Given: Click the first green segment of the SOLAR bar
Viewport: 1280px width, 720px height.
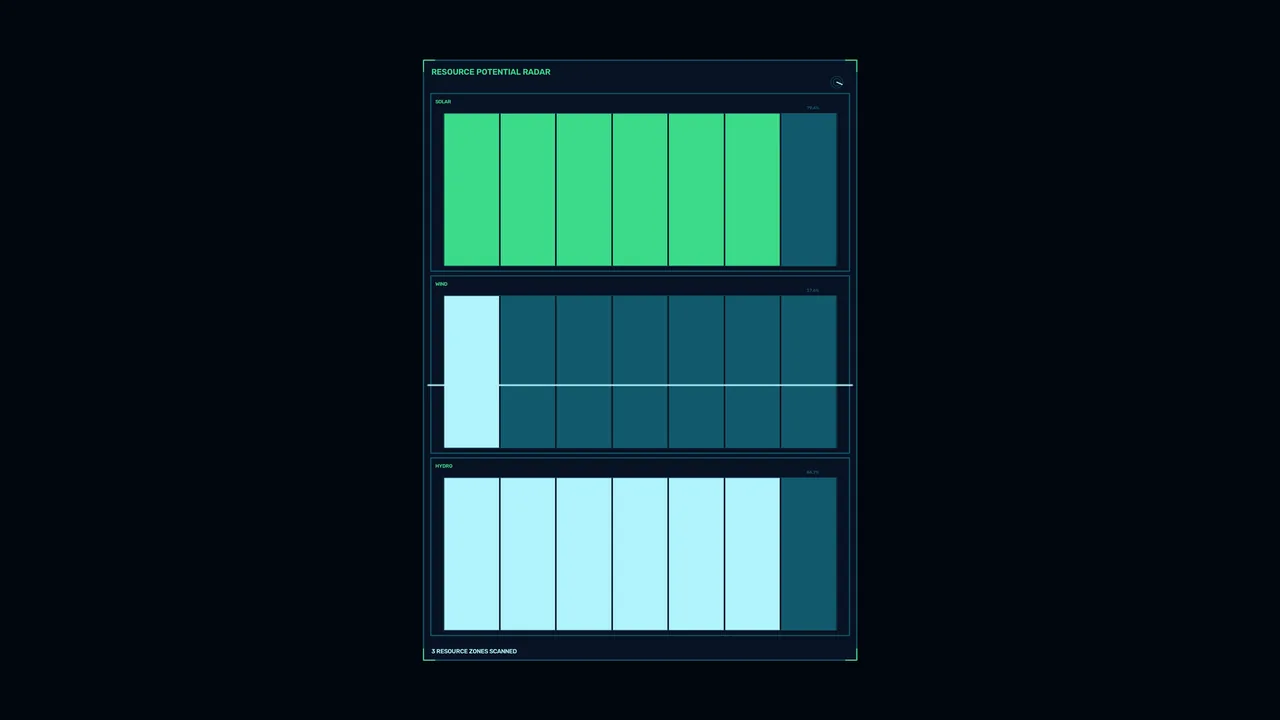Looking at the screenshot, I should pos(471,190).
